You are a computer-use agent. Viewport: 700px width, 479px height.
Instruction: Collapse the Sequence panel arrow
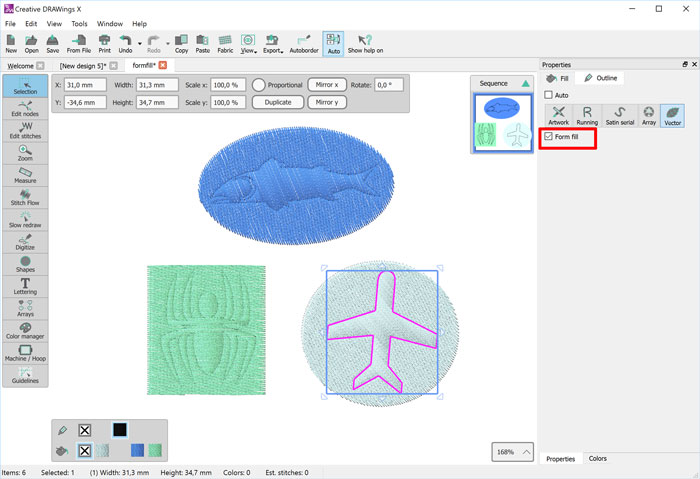point(526,84)
